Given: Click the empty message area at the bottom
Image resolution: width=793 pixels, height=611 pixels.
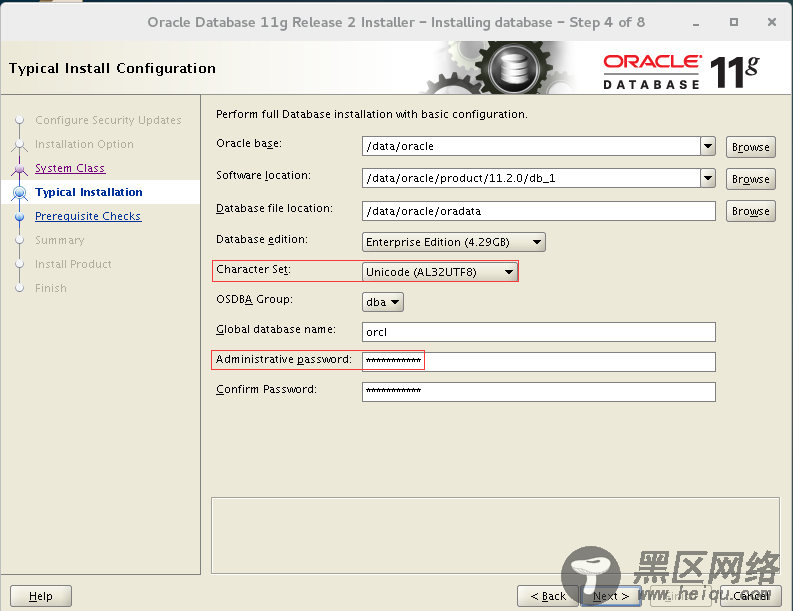Looking at the screenshot, I should point(495,535).
